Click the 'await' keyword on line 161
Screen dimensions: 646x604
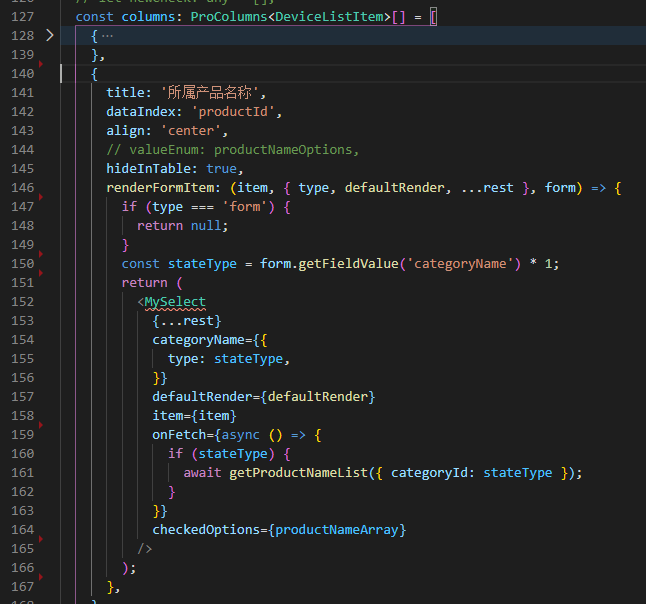point(202,473)
